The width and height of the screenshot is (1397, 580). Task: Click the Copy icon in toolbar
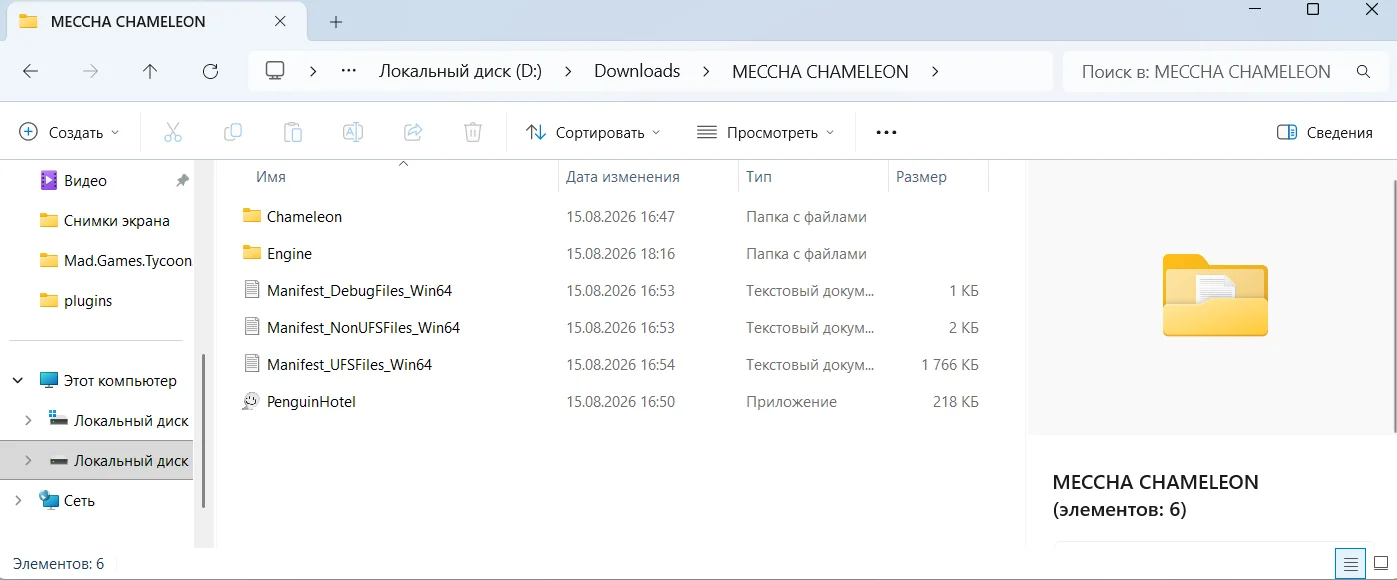233,132
